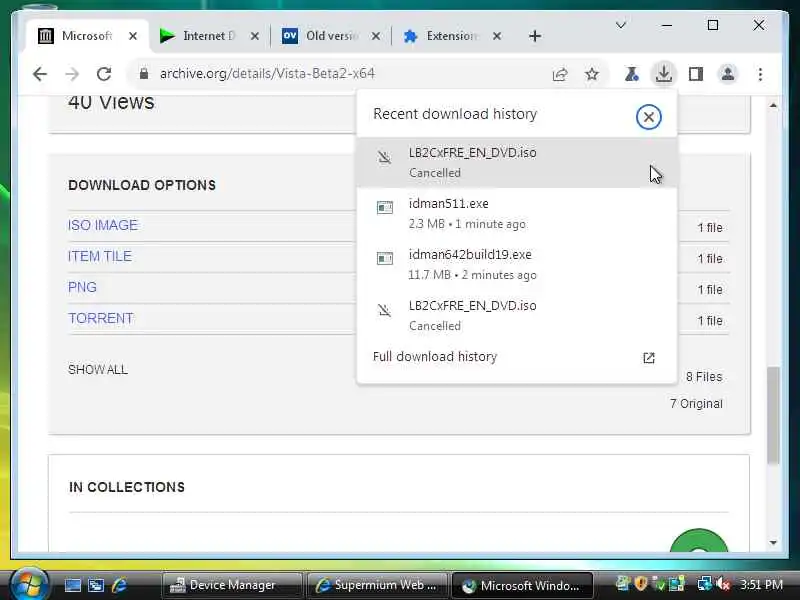Click the green circular button at page bottom
Viewport: 800px width, 600px height.
click(x=699, y=541)
